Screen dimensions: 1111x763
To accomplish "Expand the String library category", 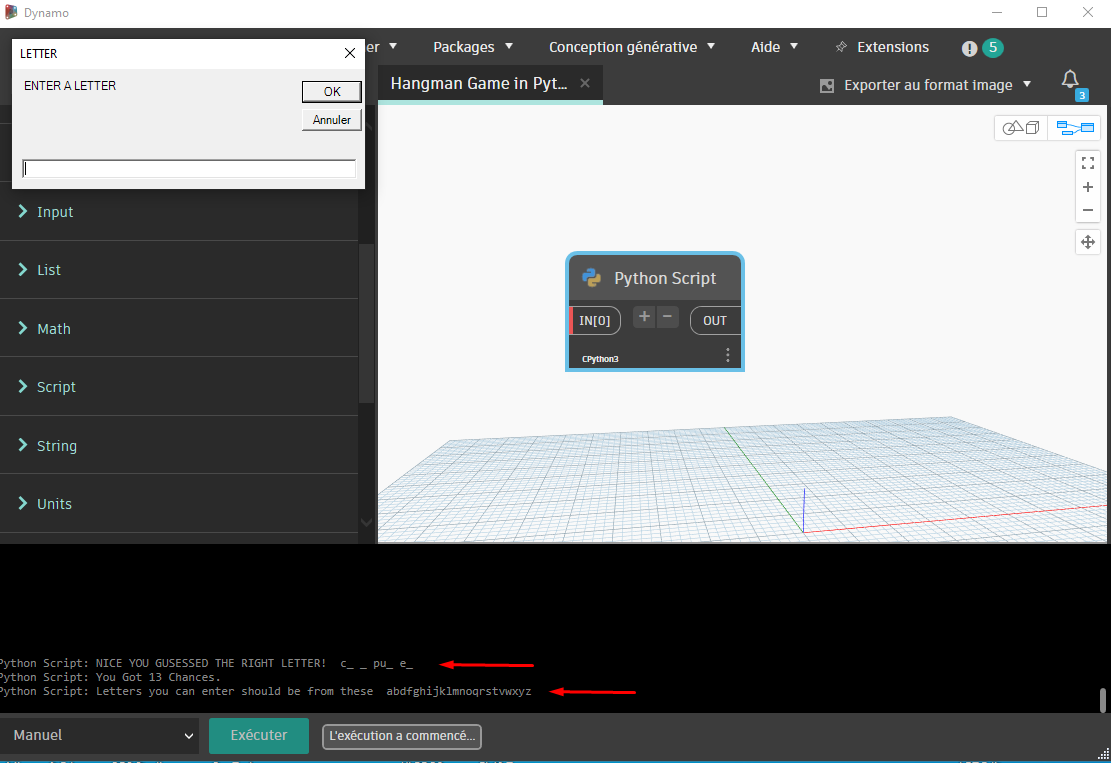I will click(x=179, y=446).
